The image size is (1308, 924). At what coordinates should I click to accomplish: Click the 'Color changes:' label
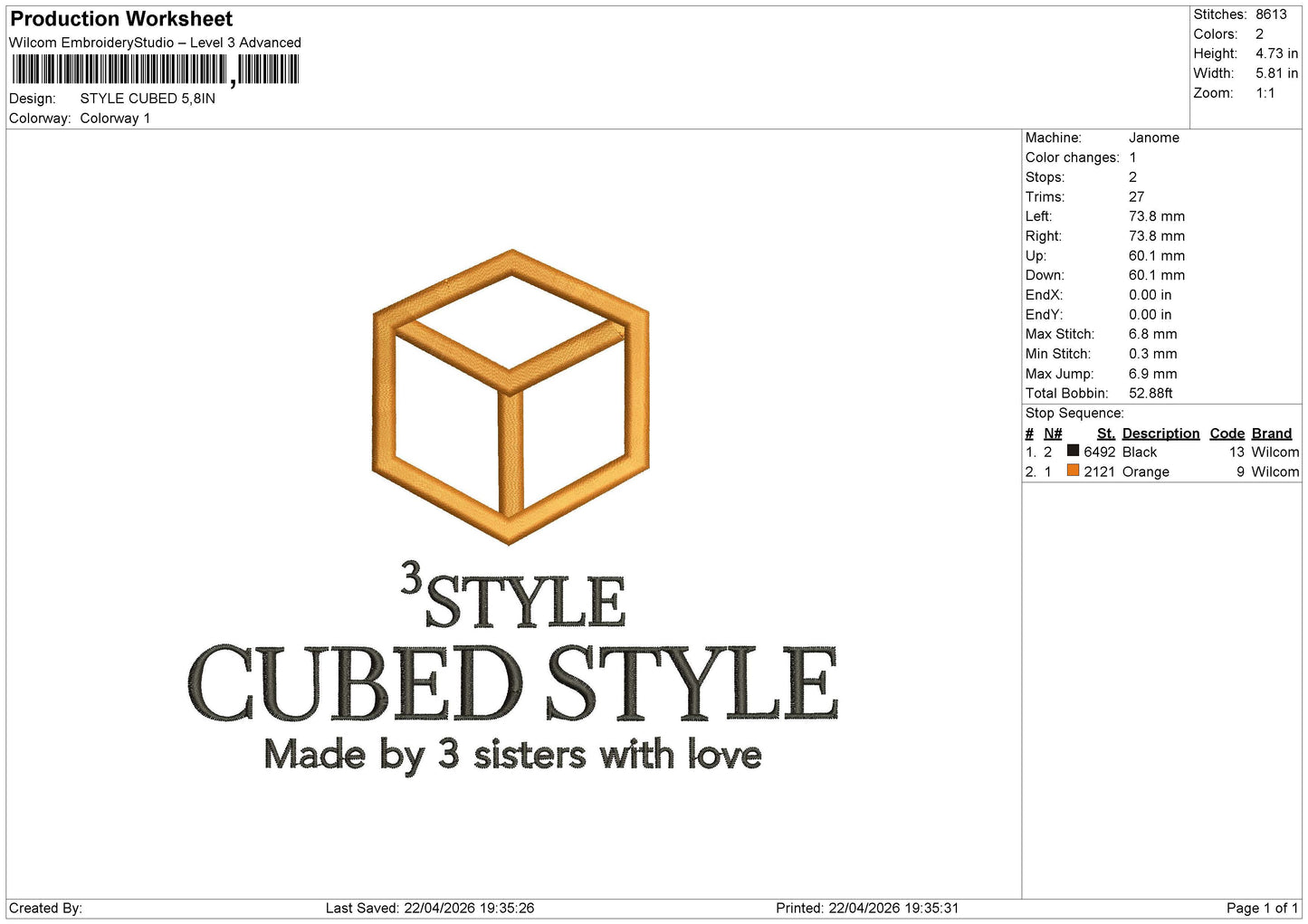click(x=1072, y=157)
